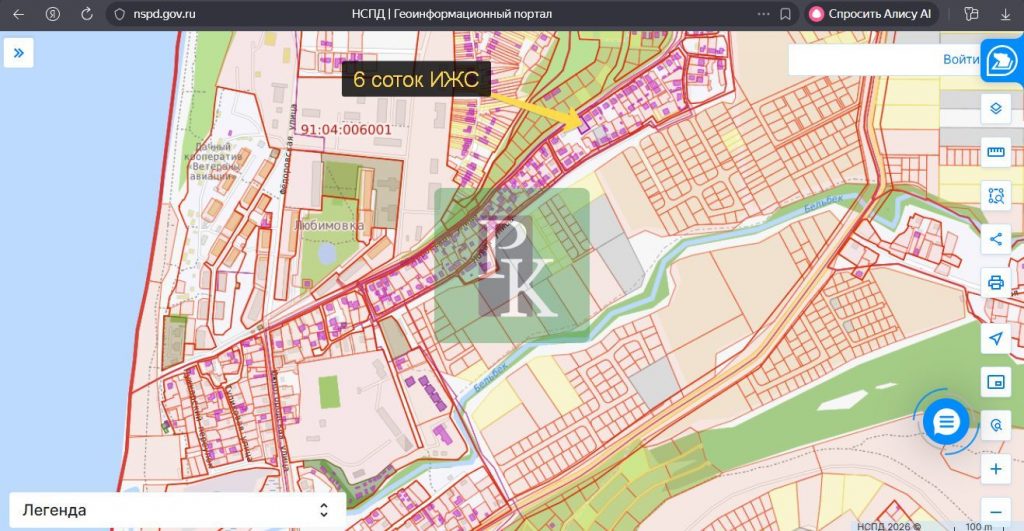The image size is (1024, 531).
Task: Print the current map view
Action: (x=995, y=282)
